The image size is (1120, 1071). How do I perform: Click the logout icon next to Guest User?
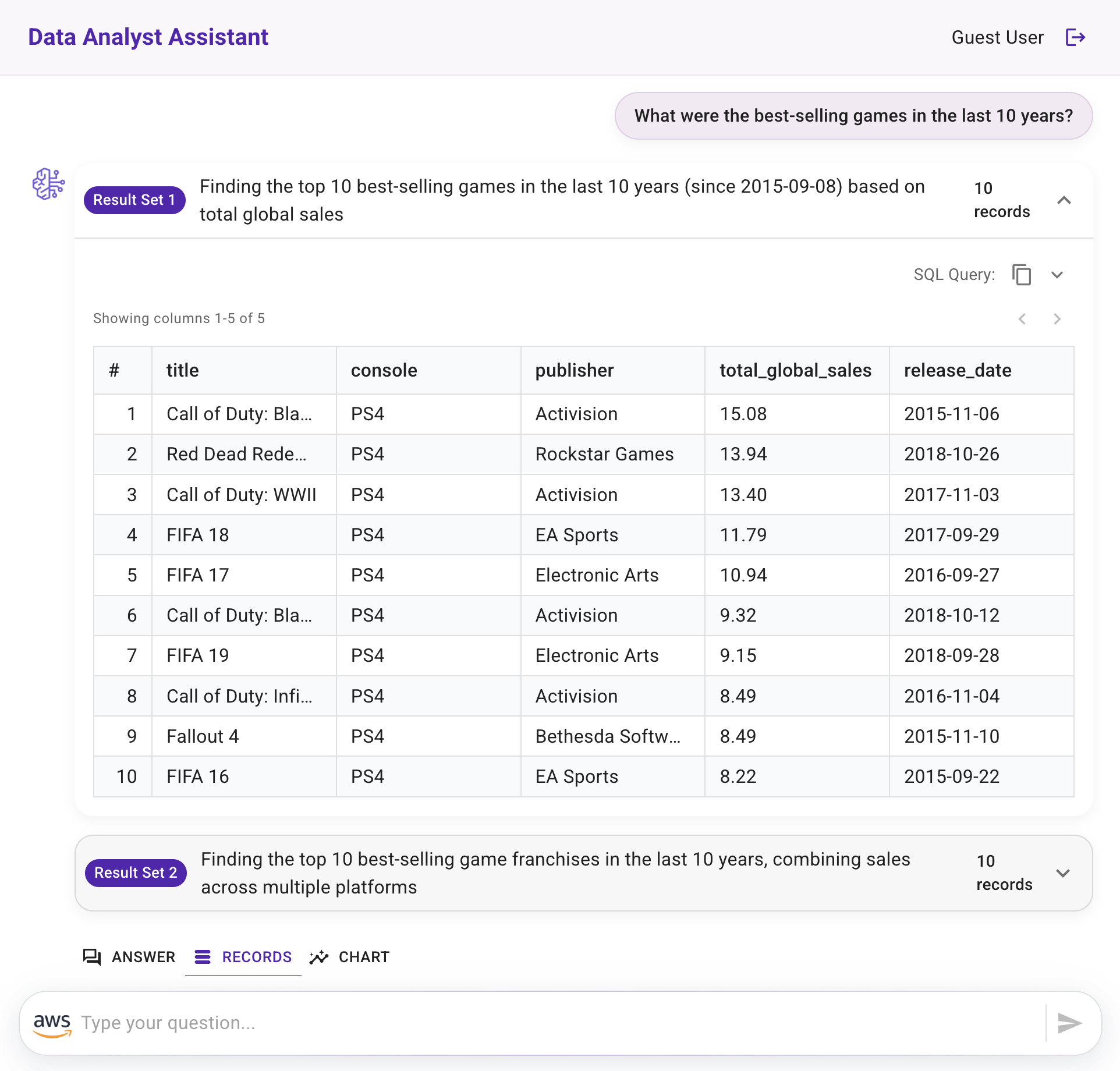1075,37
